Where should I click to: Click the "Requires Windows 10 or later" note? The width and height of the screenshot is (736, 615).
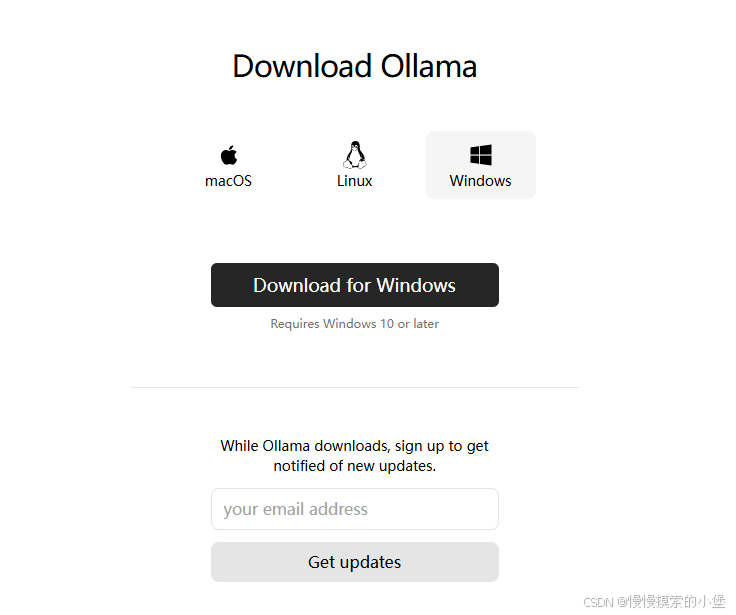click(355, 324)
